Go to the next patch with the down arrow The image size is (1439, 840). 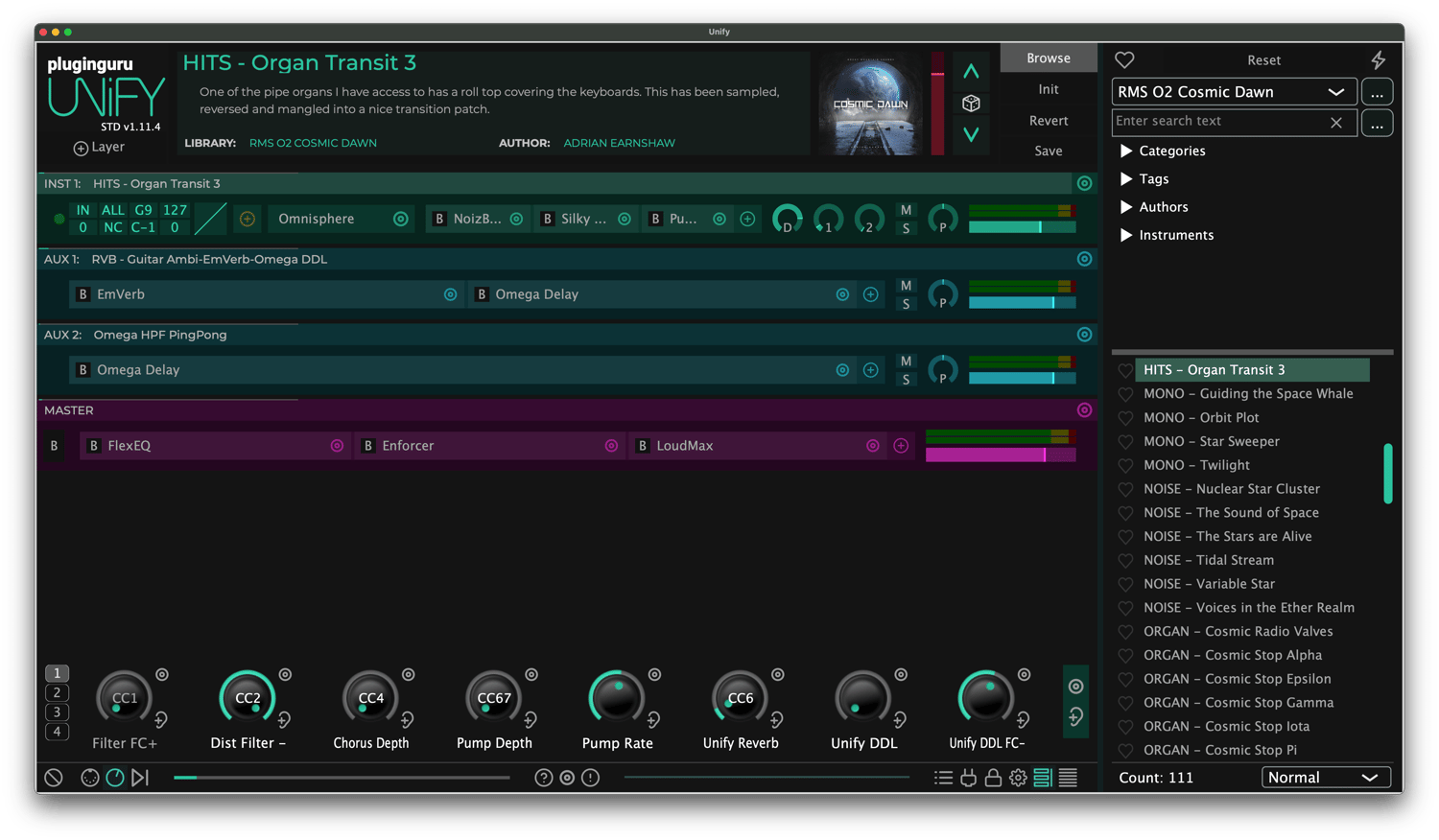[x=971, y=134]
